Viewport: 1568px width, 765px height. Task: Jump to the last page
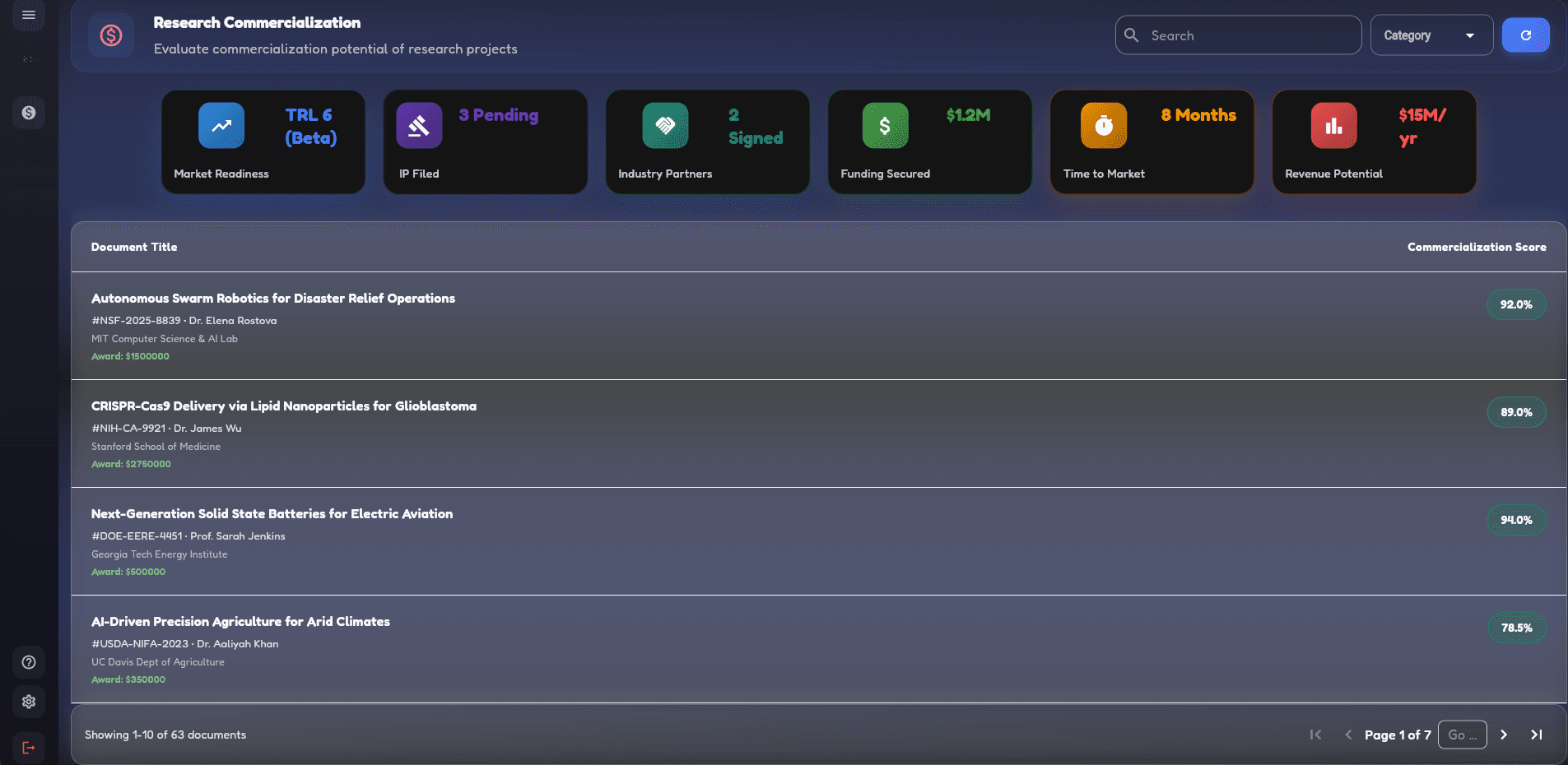[x=1536, y=735]
